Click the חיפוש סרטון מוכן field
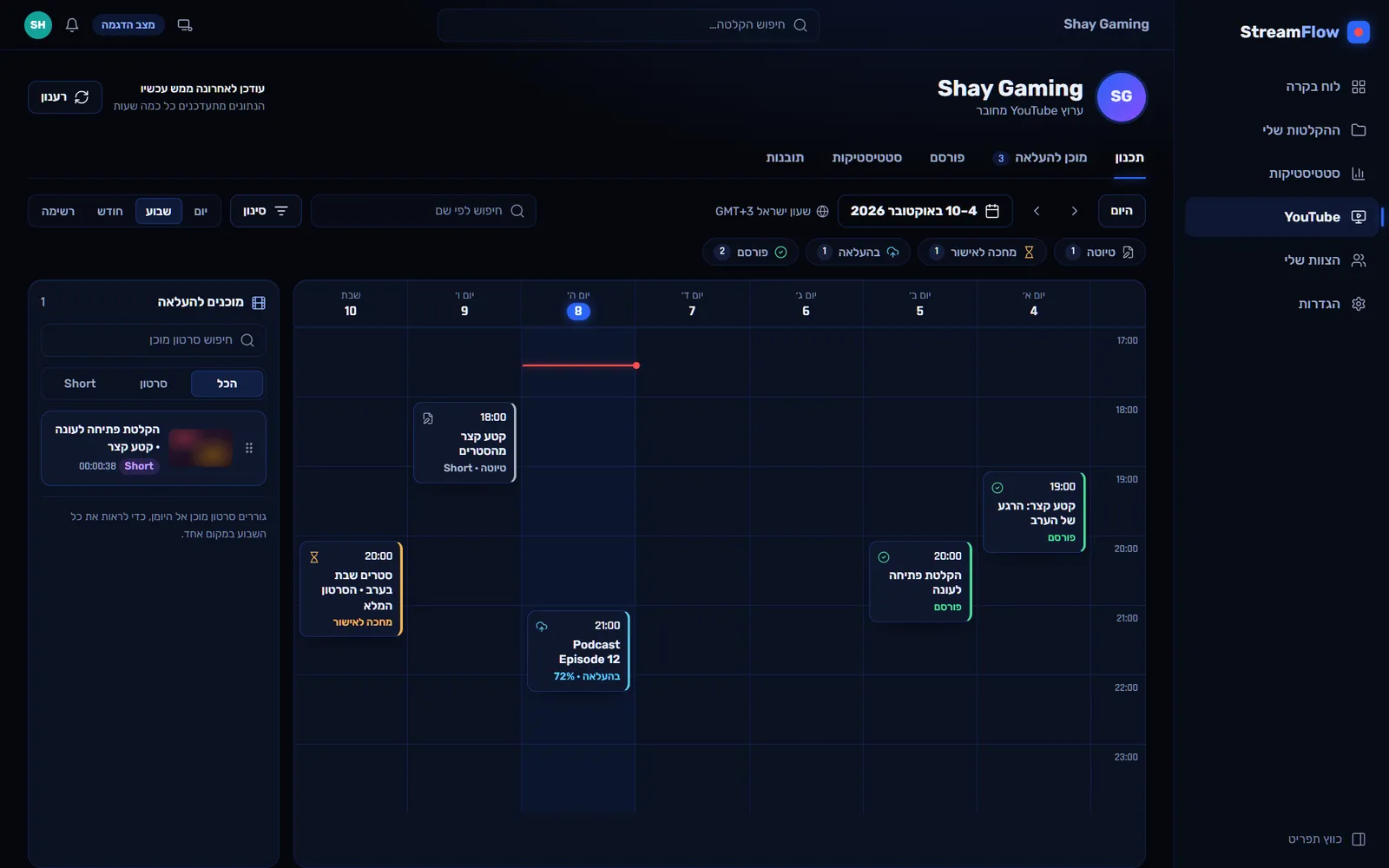This screenshot has height=868, width=1389. tap(154, 340)
